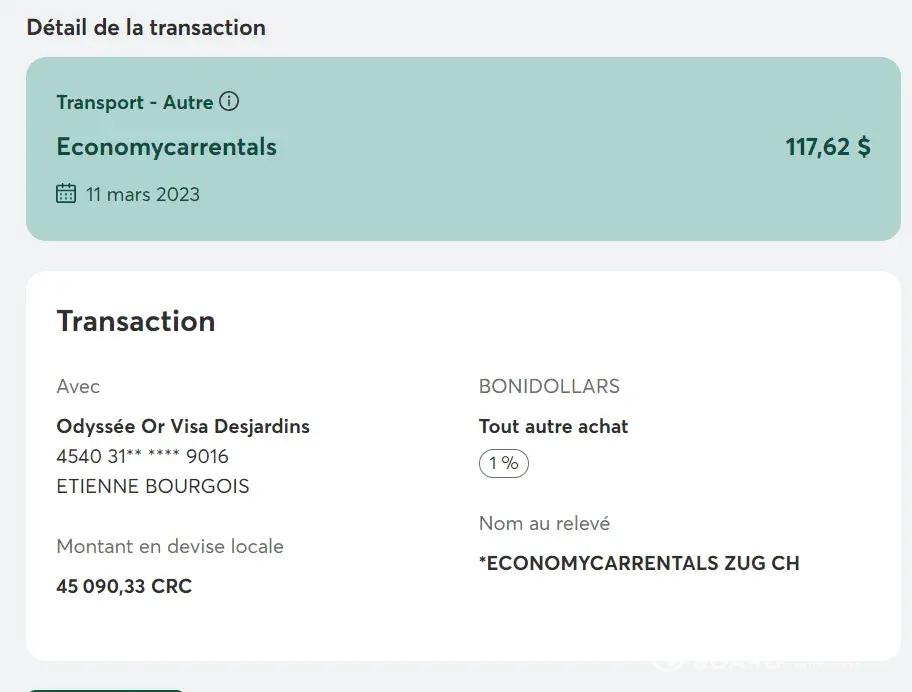Image resolution: width=912 pixels, height=692 pixels.
Task: Click the masked card number ending 9016
Action: click(142, 456)
